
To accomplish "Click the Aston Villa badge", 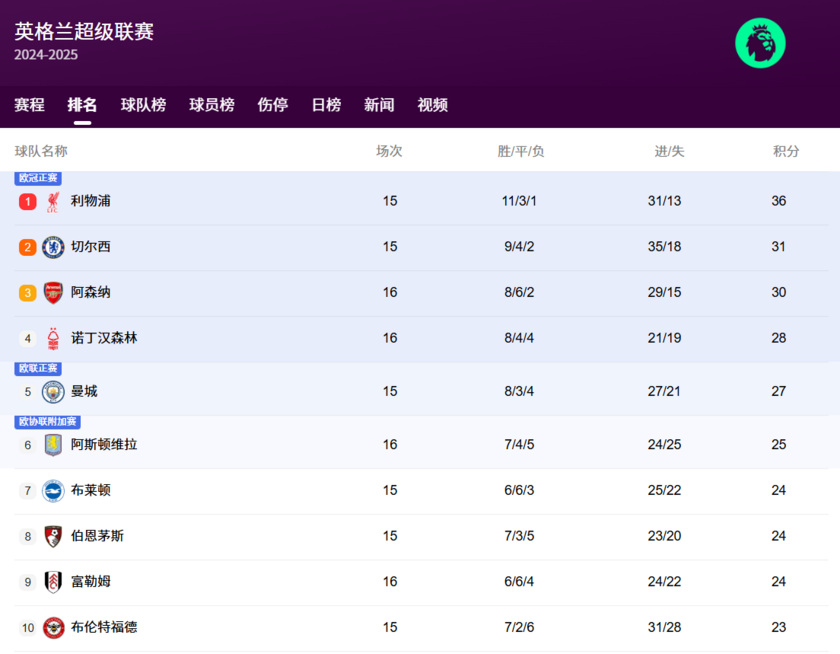I will (51, 444).
